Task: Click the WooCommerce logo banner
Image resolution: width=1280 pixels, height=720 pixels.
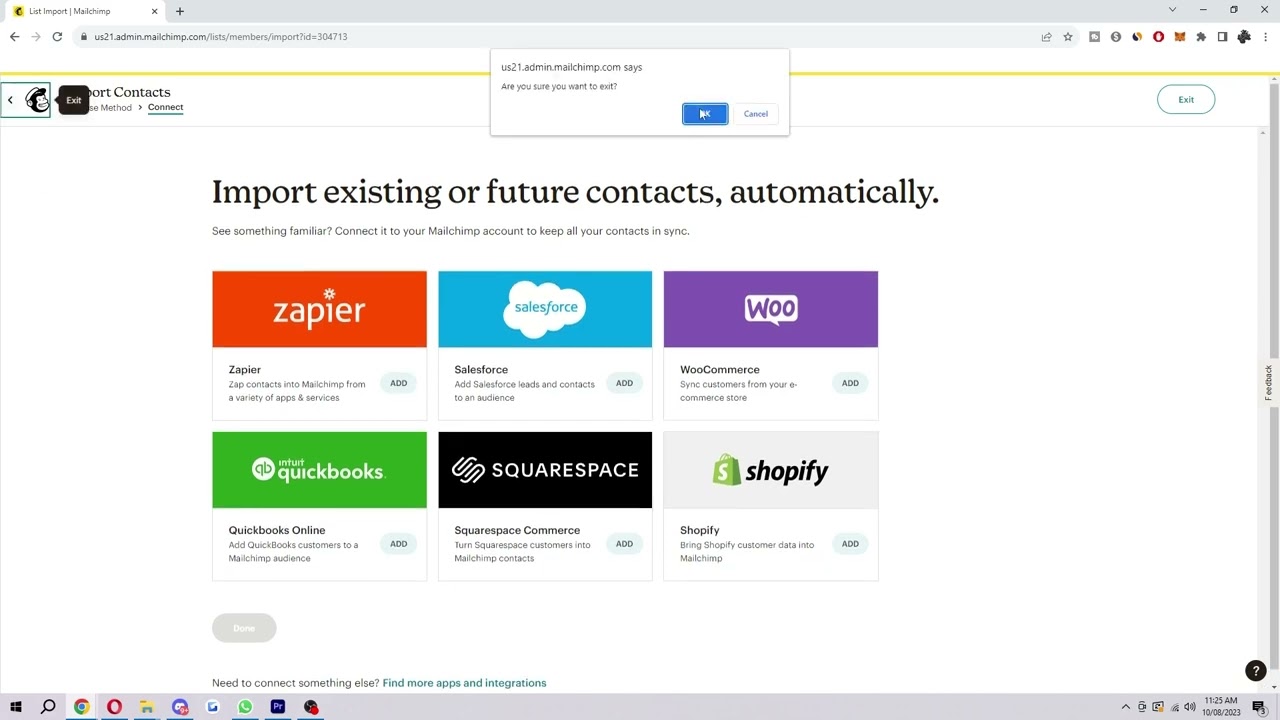Action: (x=771, y=309)
